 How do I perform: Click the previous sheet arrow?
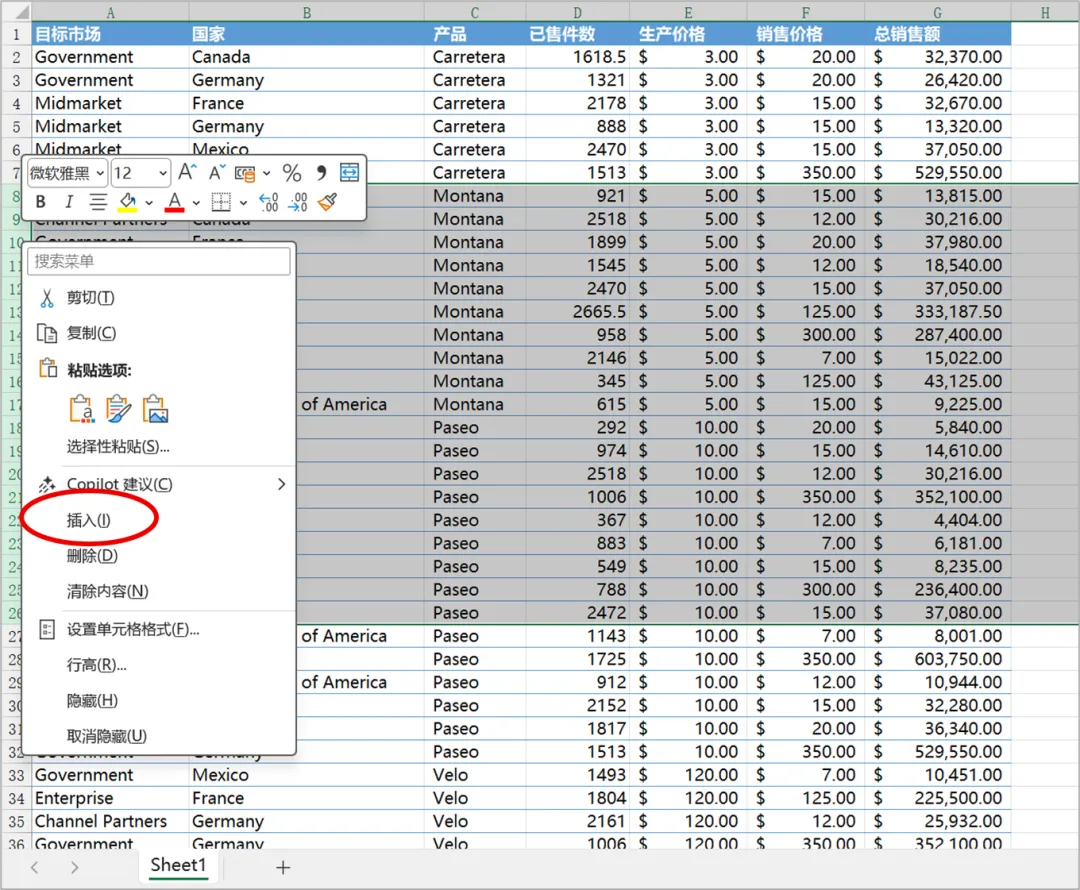(x=34, y=867)
